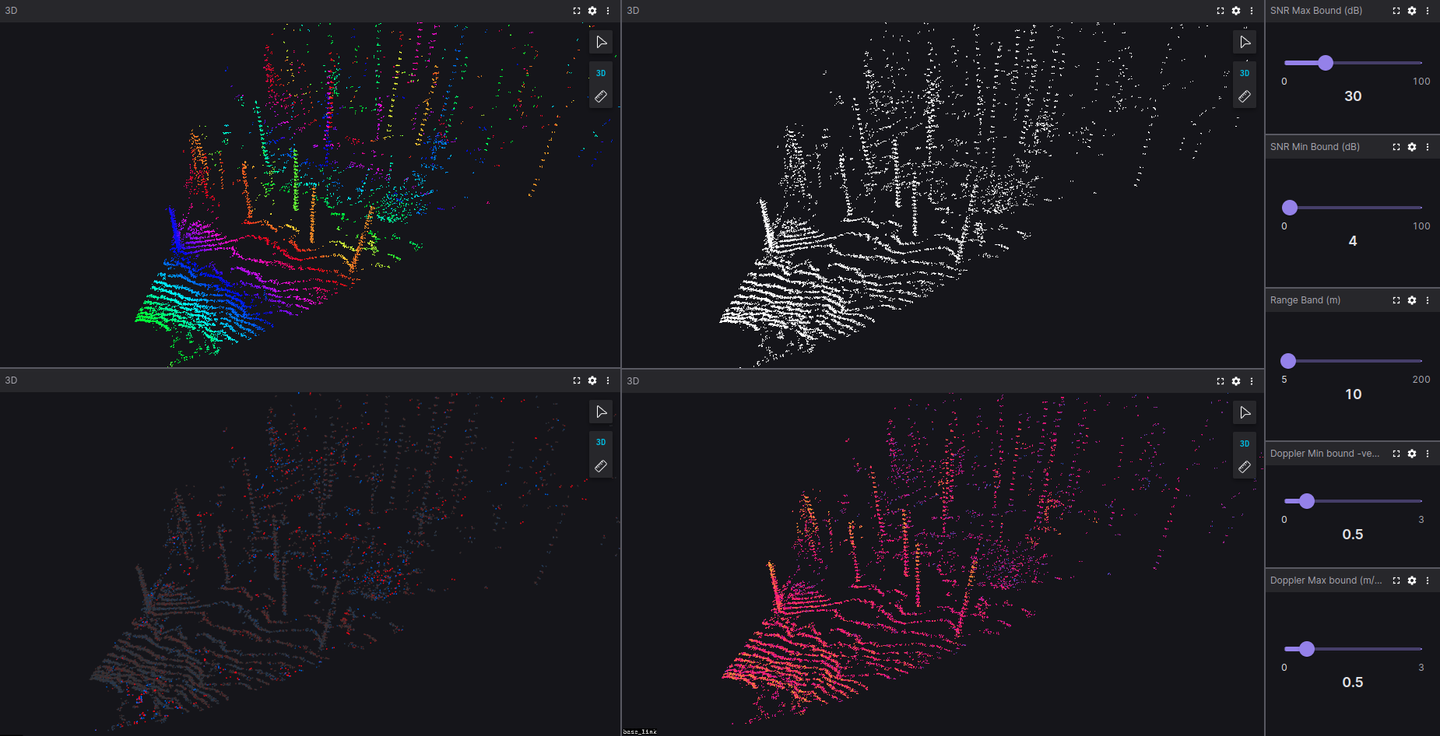This screenshot has height=736, width=1440.
Task: Click the 3D title of gray point cloud panel
Action: pyautogui.click(x=11, y=380)
